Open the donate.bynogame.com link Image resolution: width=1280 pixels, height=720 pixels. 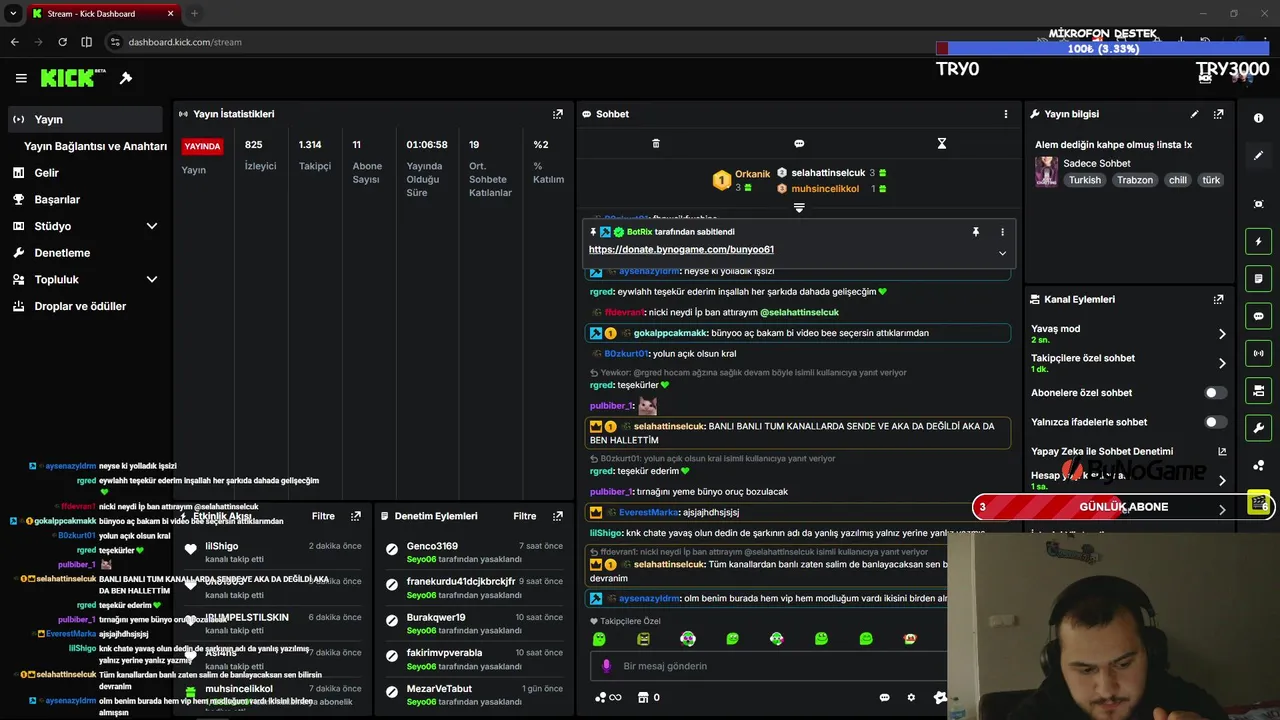(681, 250)
